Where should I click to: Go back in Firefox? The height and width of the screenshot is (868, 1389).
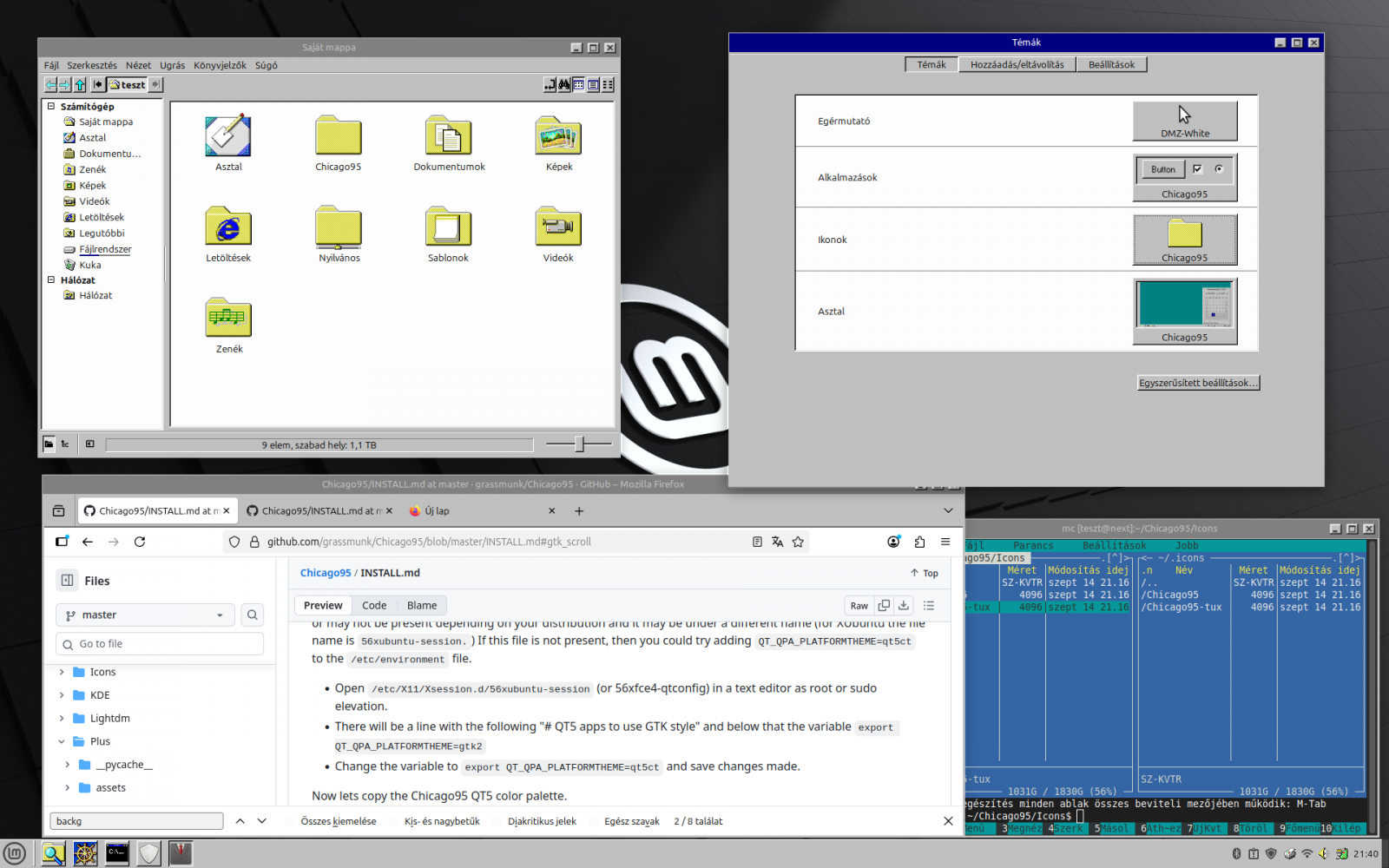click(88, 542)
